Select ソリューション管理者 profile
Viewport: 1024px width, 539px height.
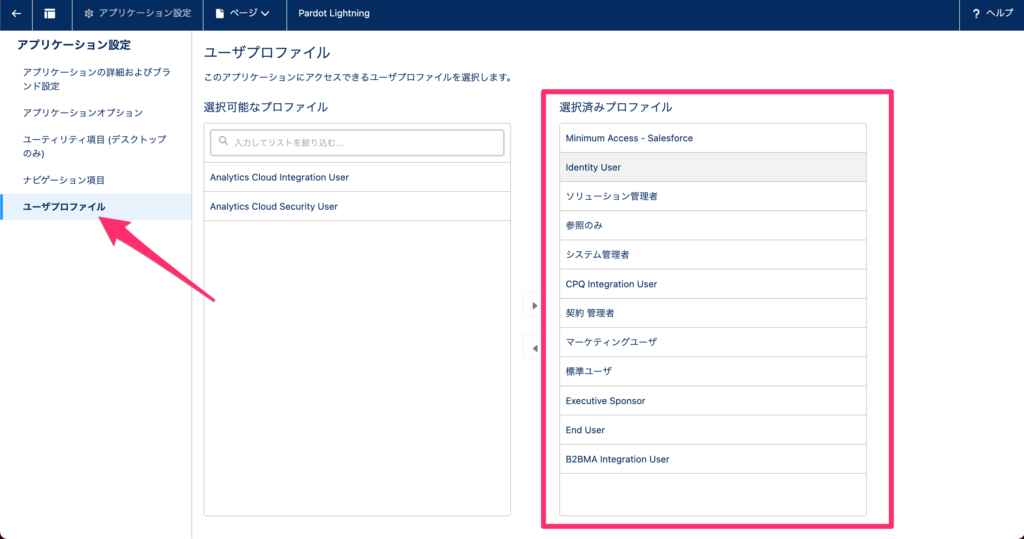pos(712,196)
